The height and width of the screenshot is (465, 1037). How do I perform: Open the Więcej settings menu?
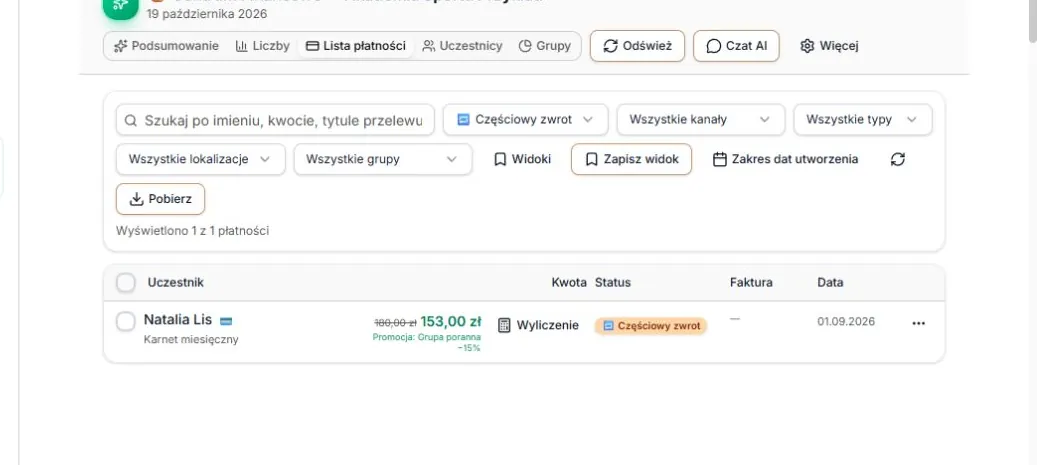829,46
